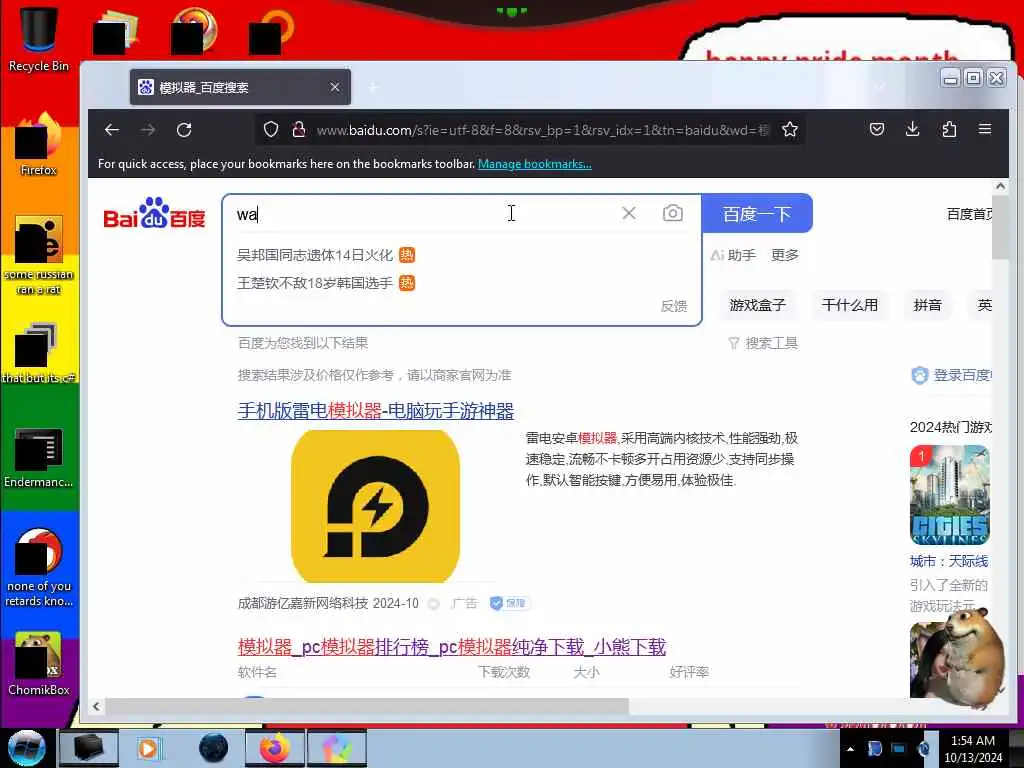The height and width of the screenshot is (768, 1024).
Task: Clear the Baidu search box with X
Action: point(629,213)
